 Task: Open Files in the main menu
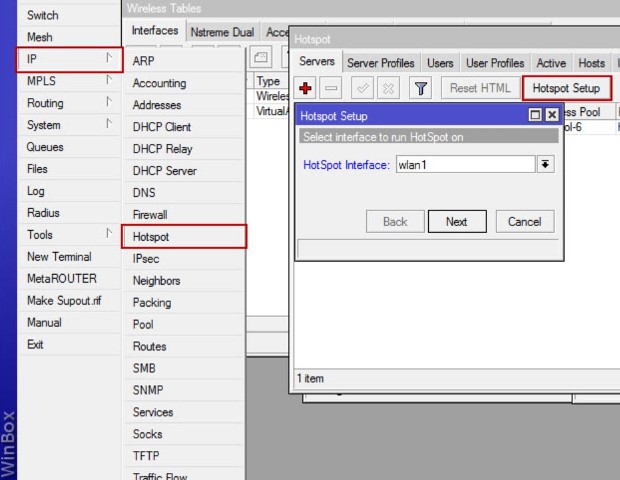(69, 169)
